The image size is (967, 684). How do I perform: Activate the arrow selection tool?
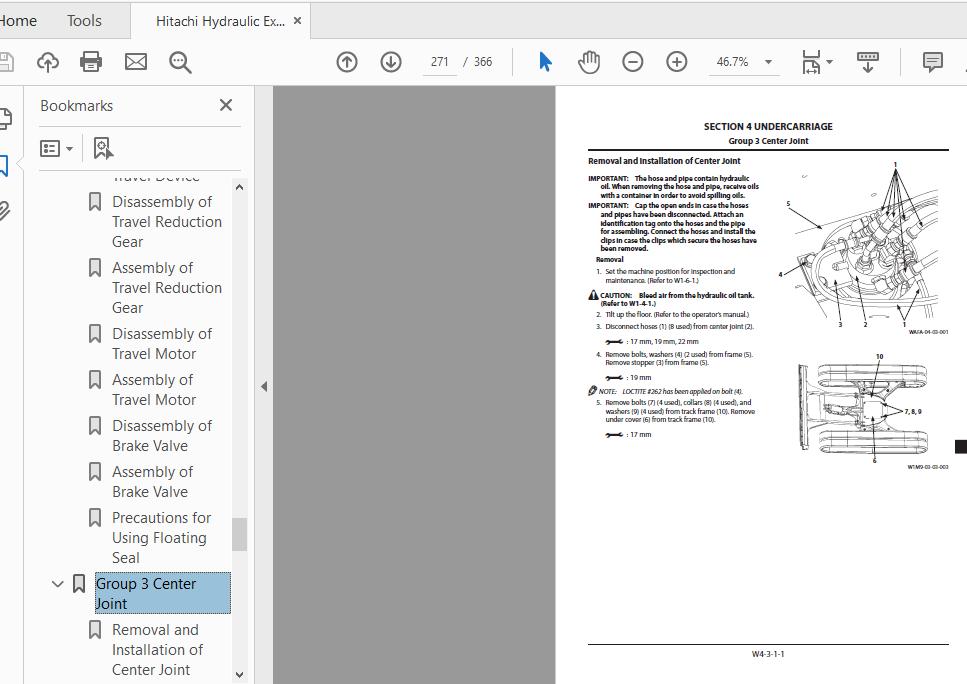[x=545, y=62]
